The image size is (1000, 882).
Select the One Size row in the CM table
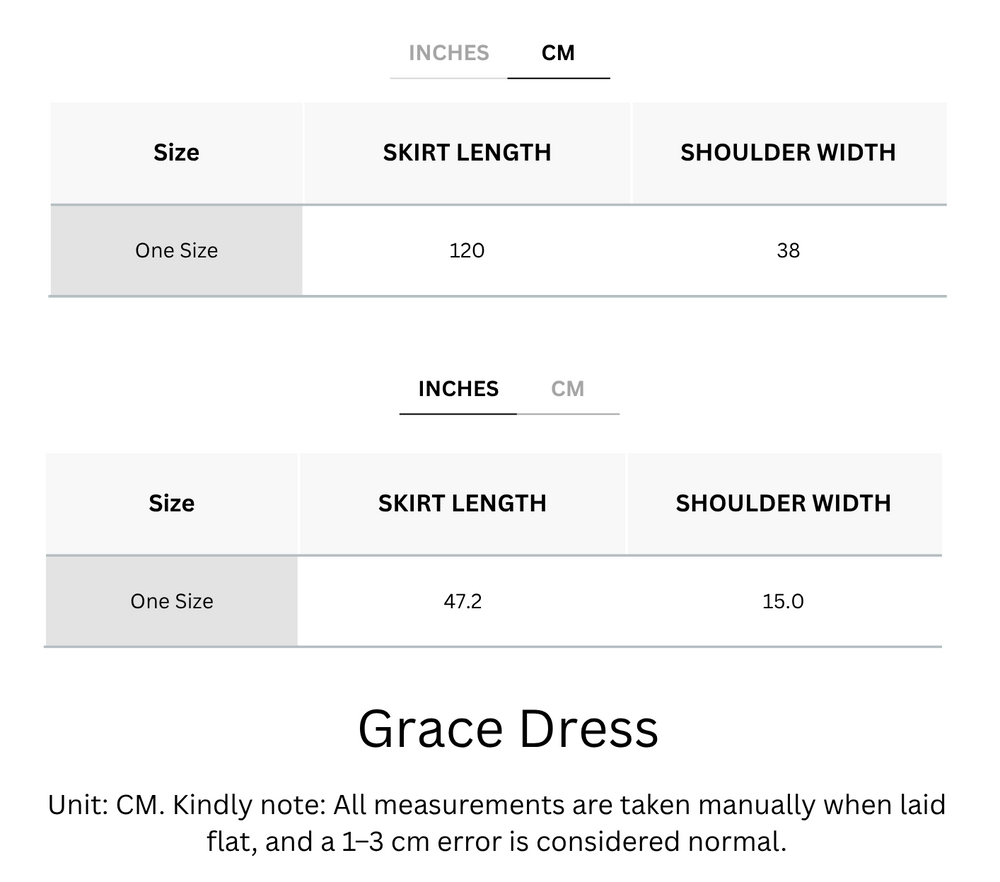coord(176,250)
